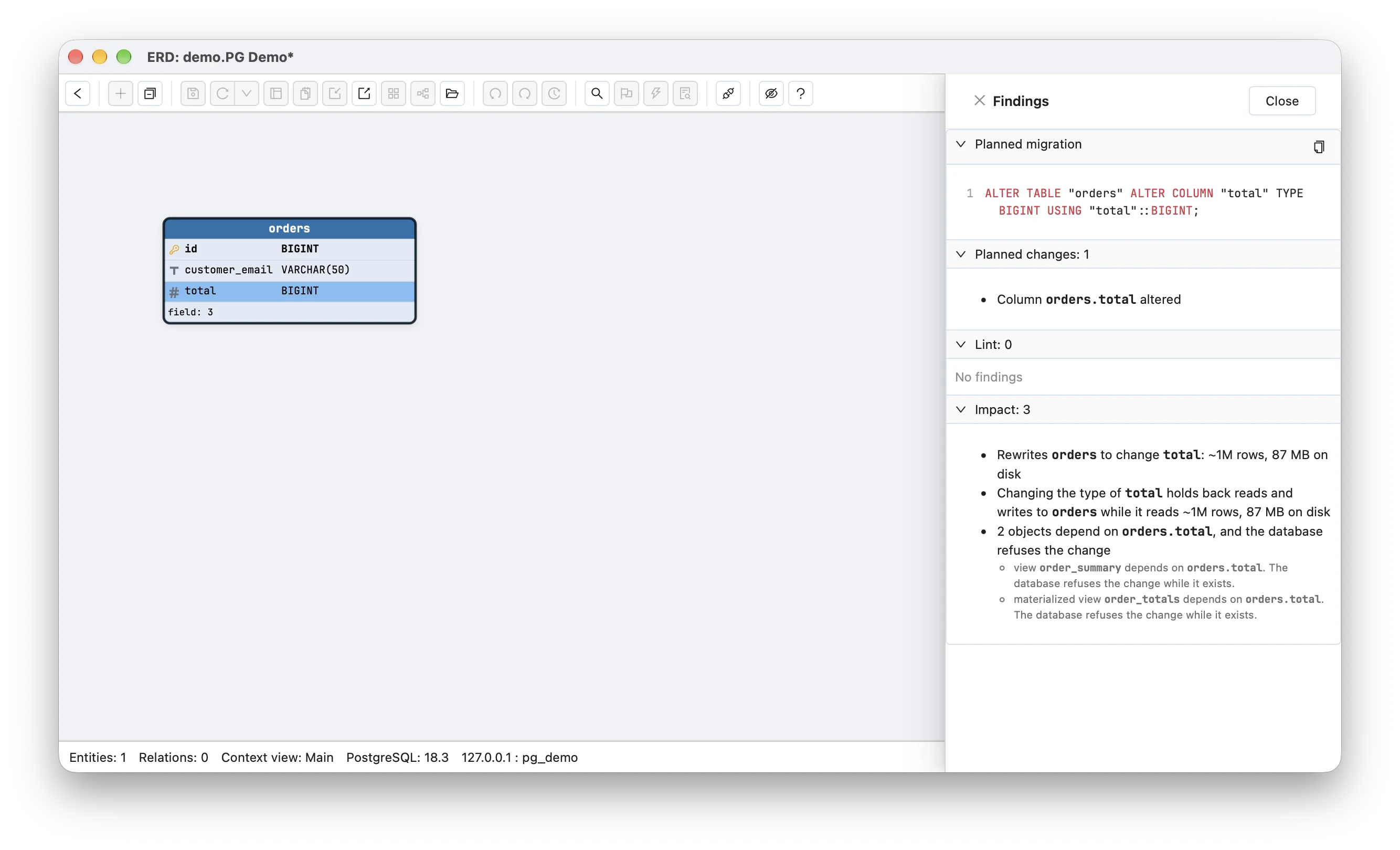The height and width of the screenshot is (850, 1400).
Task: Click the X icon beside Findings
Action: coord(980,101)
